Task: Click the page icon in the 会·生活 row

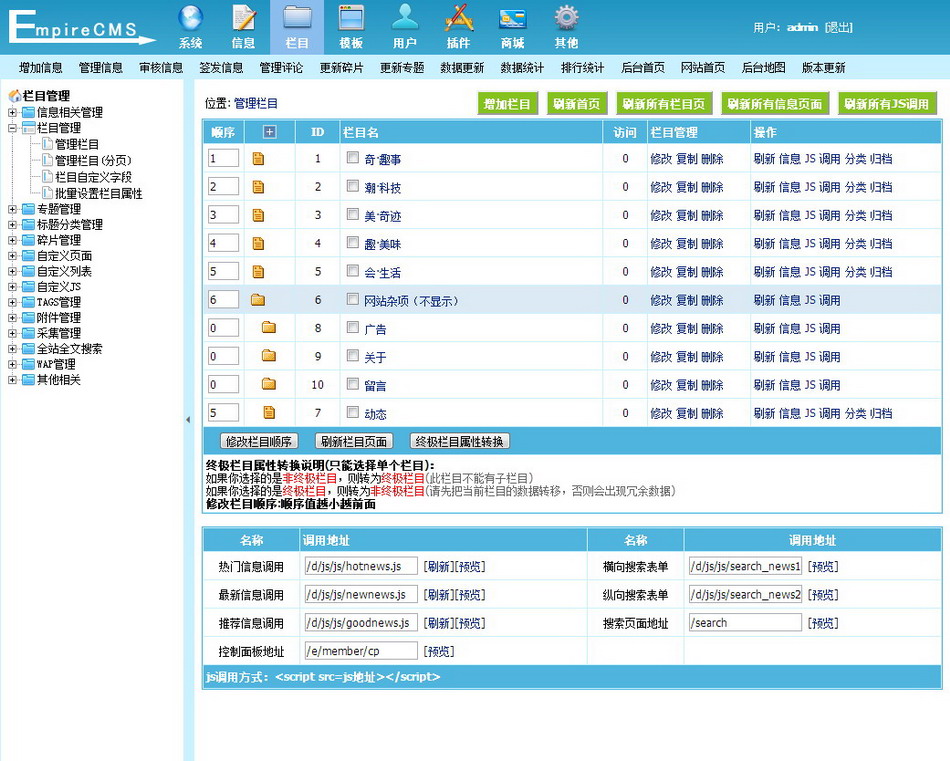Action: (258, 271)
